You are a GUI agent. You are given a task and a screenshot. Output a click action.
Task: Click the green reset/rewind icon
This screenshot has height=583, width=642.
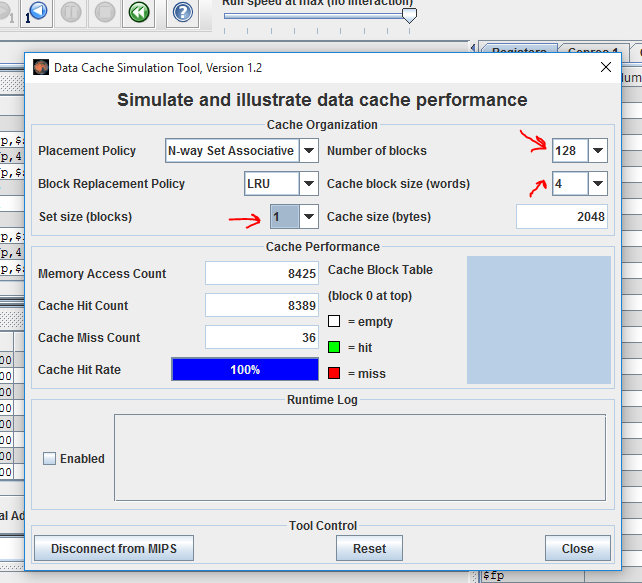pyautogui.click(x=139, y=12)
